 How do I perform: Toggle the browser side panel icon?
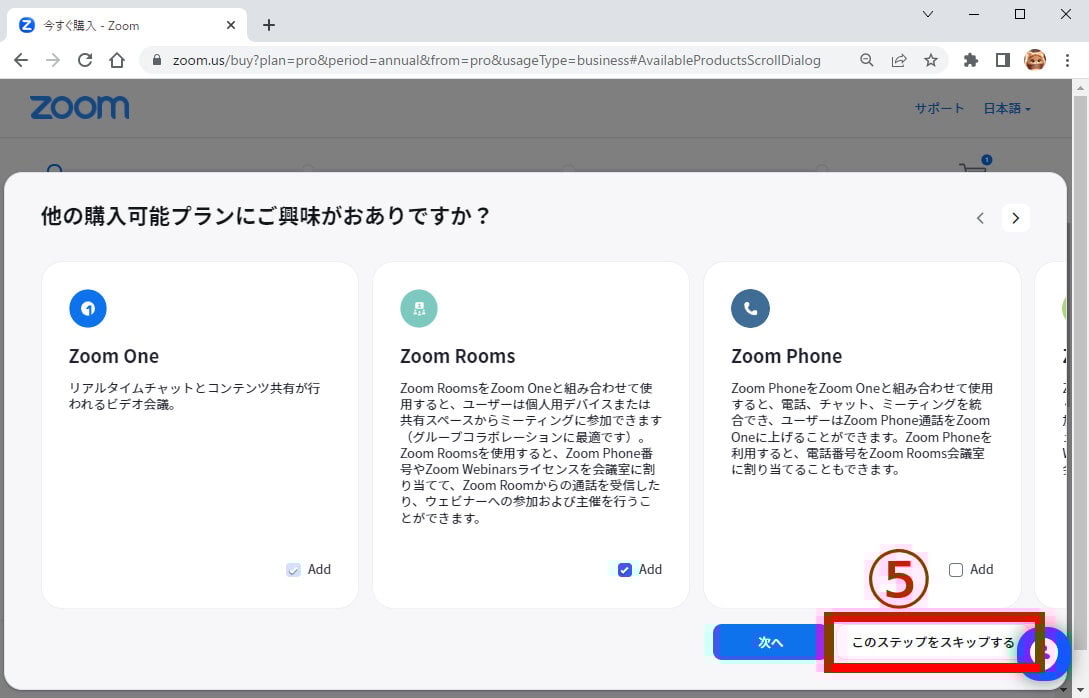1002,60
